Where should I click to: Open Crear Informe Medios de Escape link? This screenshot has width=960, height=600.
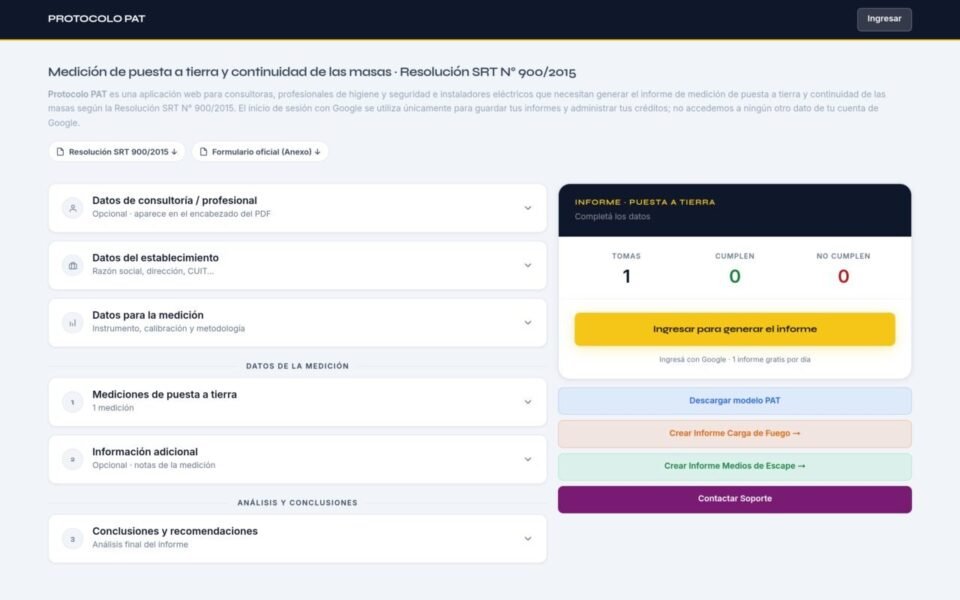735,467
